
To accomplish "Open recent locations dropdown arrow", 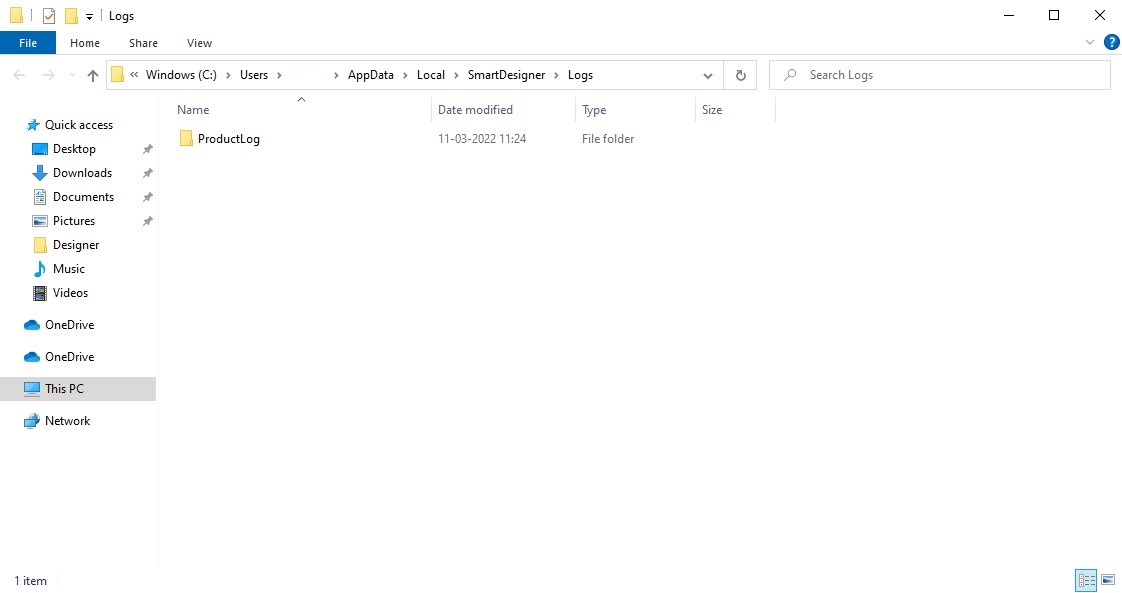I will tap(72, 75).
